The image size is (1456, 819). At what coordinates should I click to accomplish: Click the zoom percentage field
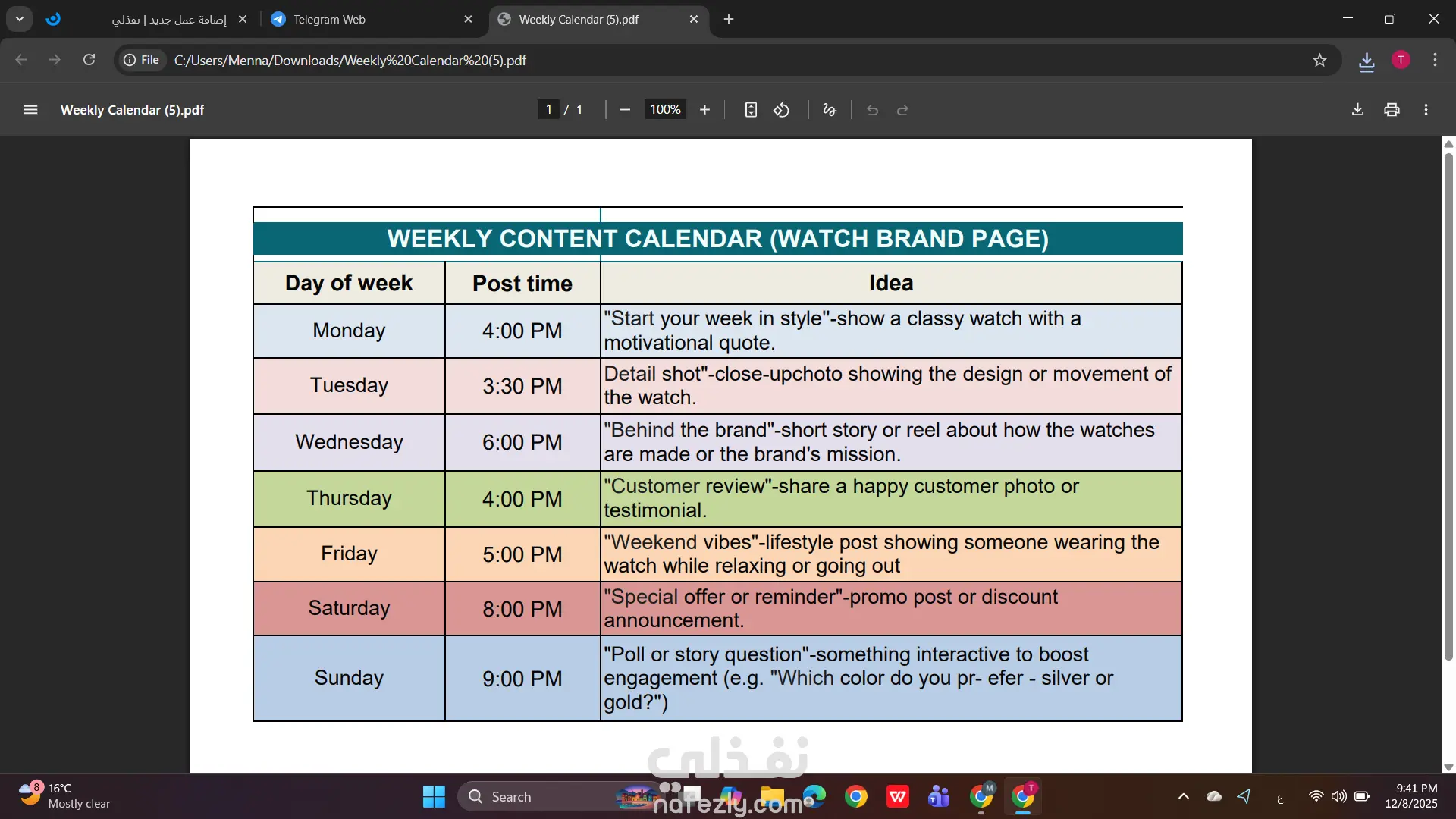coord(665,110)
